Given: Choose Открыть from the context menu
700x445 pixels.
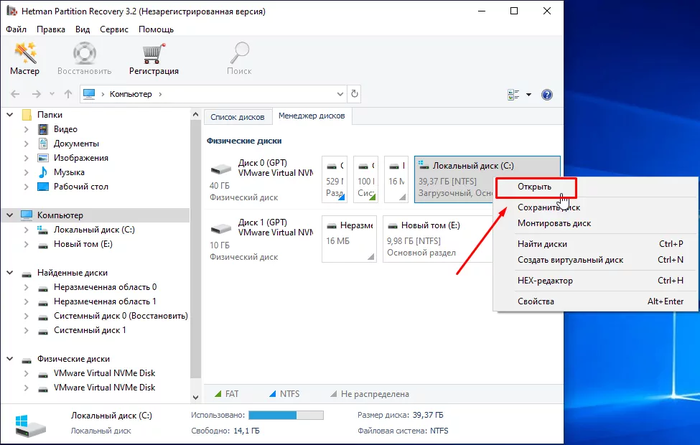Looking at the screenshot, I should point(534,187).
